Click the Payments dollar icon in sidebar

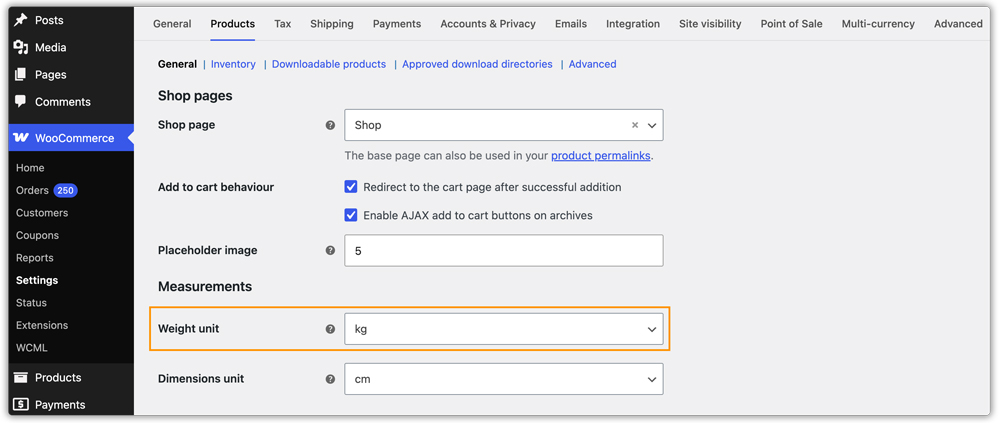coord(21,404)
